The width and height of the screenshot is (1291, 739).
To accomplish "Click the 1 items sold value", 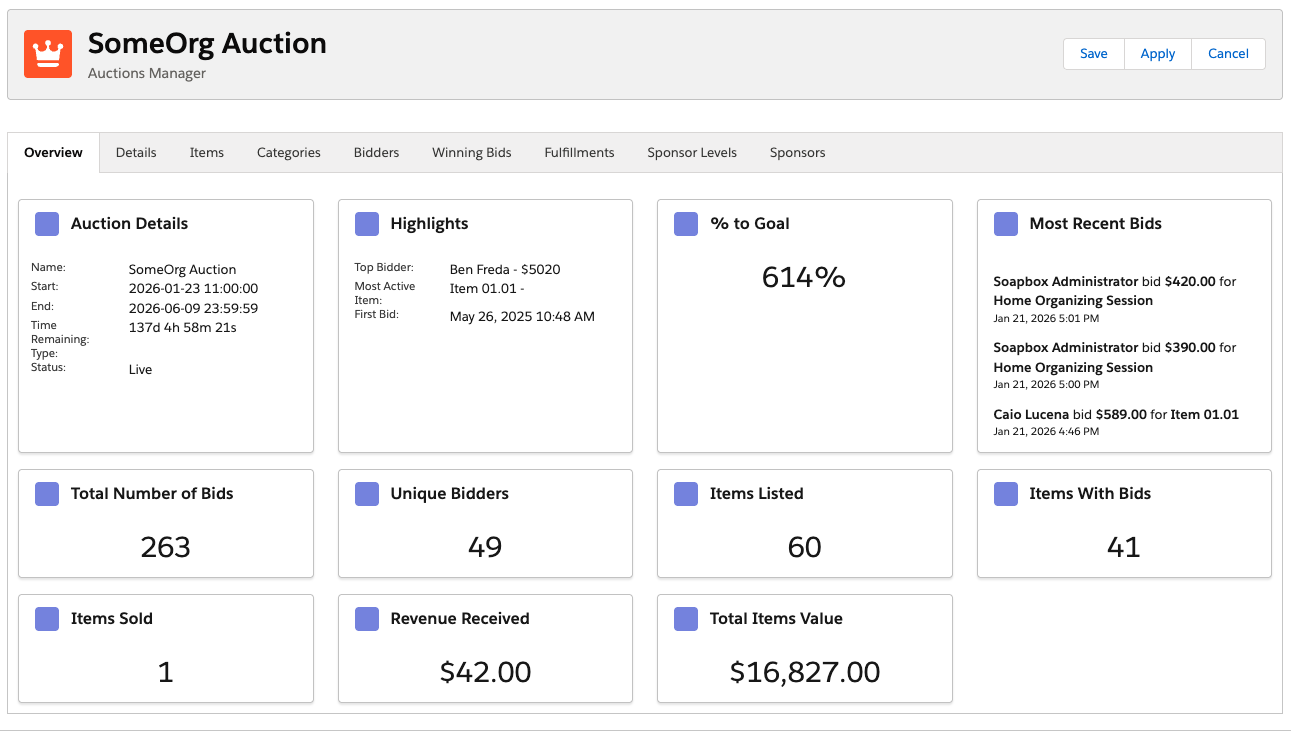I will (166, 672).
